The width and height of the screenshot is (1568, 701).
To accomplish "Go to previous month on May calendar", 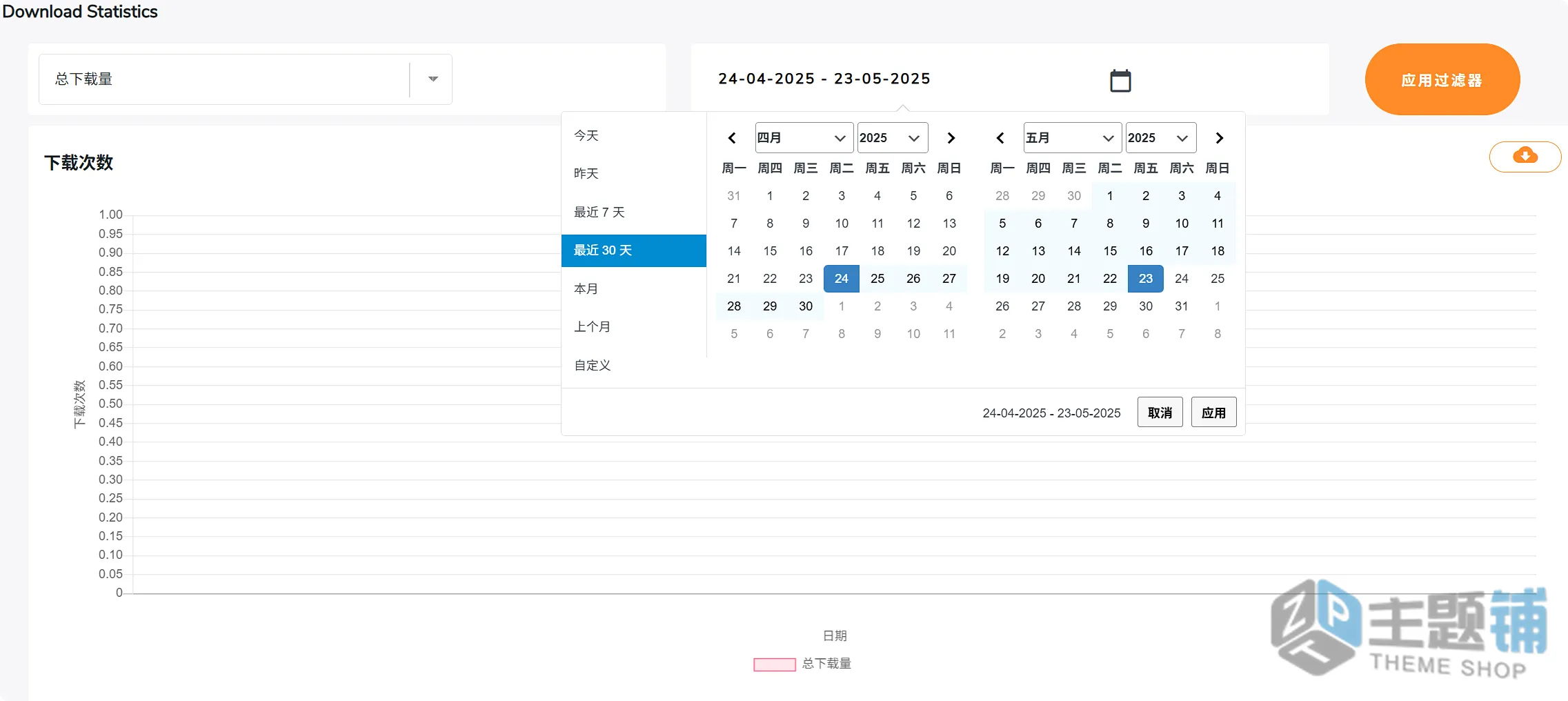I will tap(1000, 138).
